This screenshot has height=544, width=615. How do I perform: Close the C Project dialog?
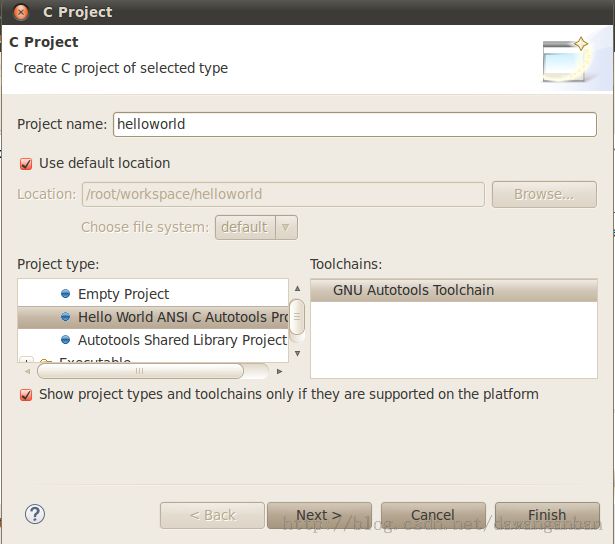[20, 12]
